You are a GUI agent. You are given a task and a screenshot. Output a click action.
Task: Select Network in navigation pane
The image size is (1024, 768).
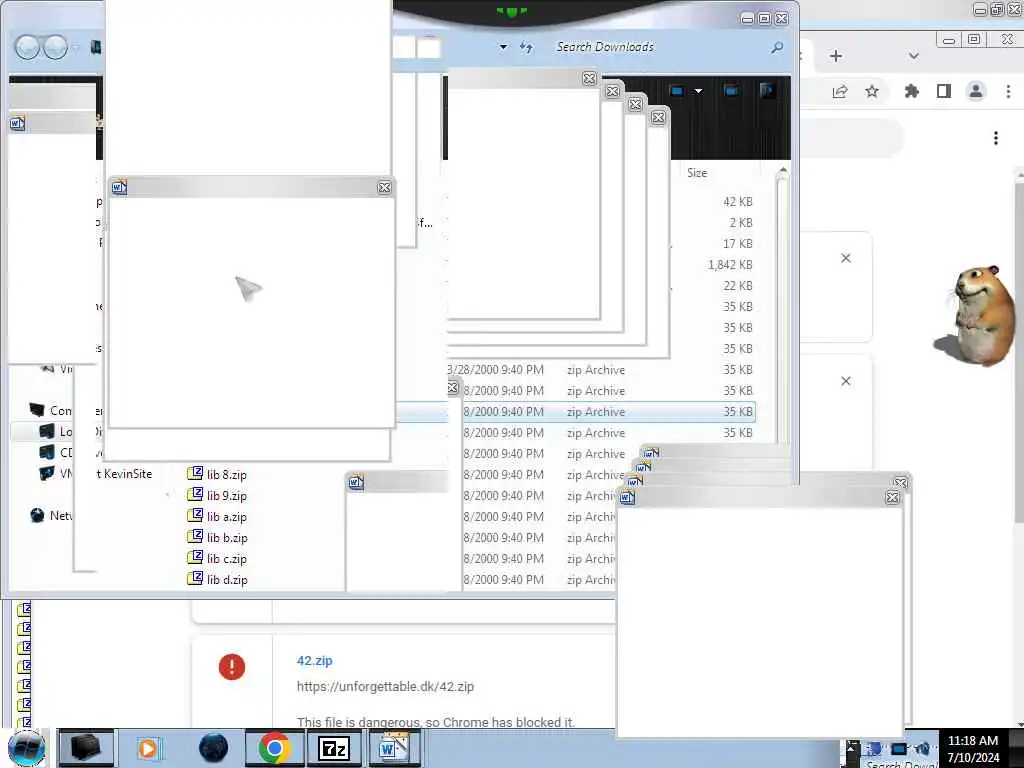[51, 515]
